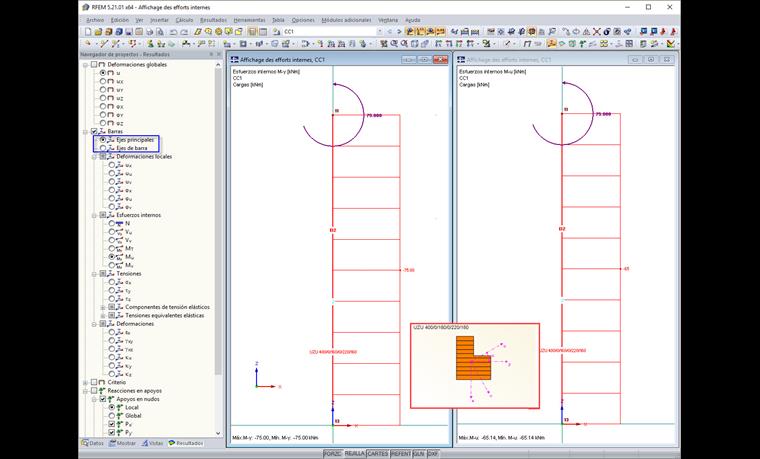The image size is (760, 459).
Task: Click the pin icon in navigator header
Action: click(x=211, y=54)
